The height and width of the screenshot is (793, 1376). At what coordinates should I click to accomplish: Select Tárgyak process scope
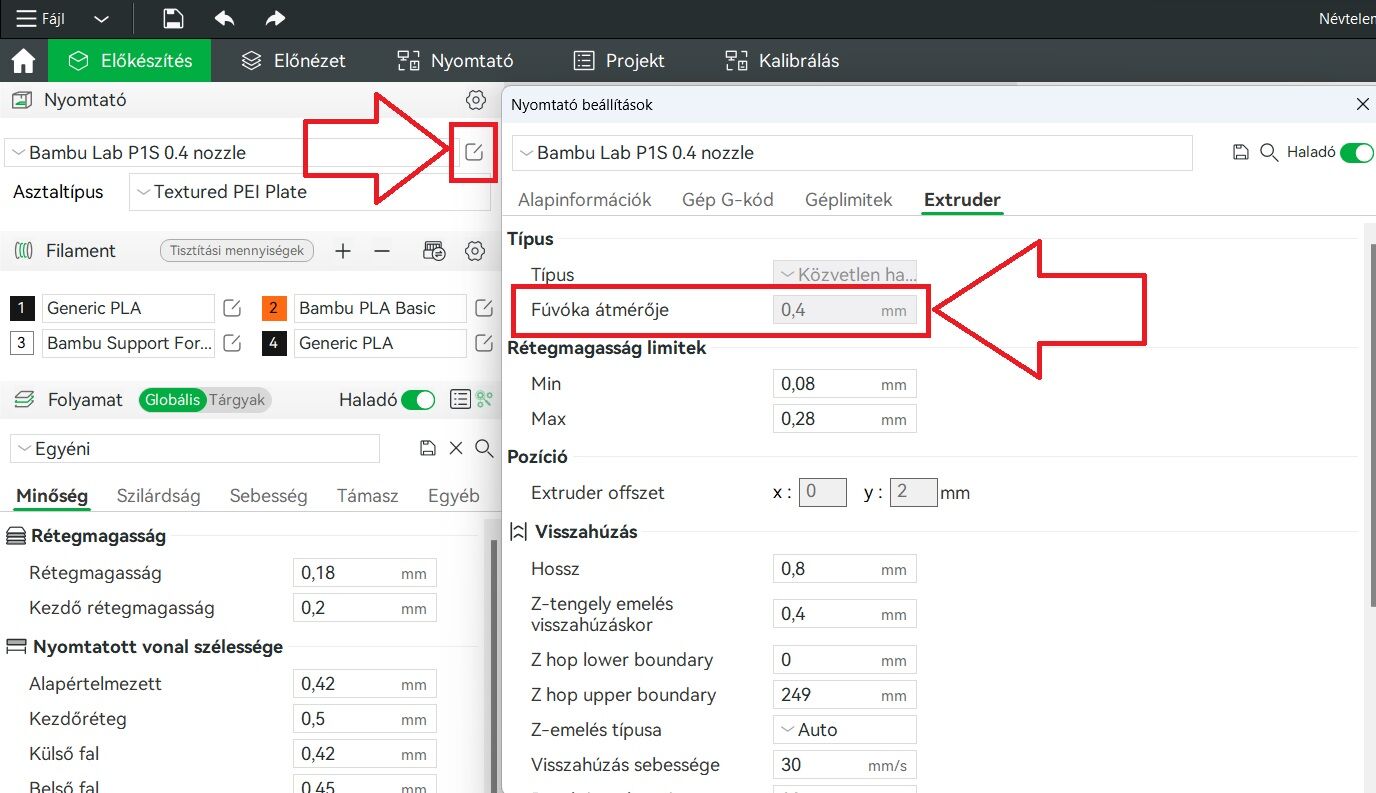click(237, 400)
